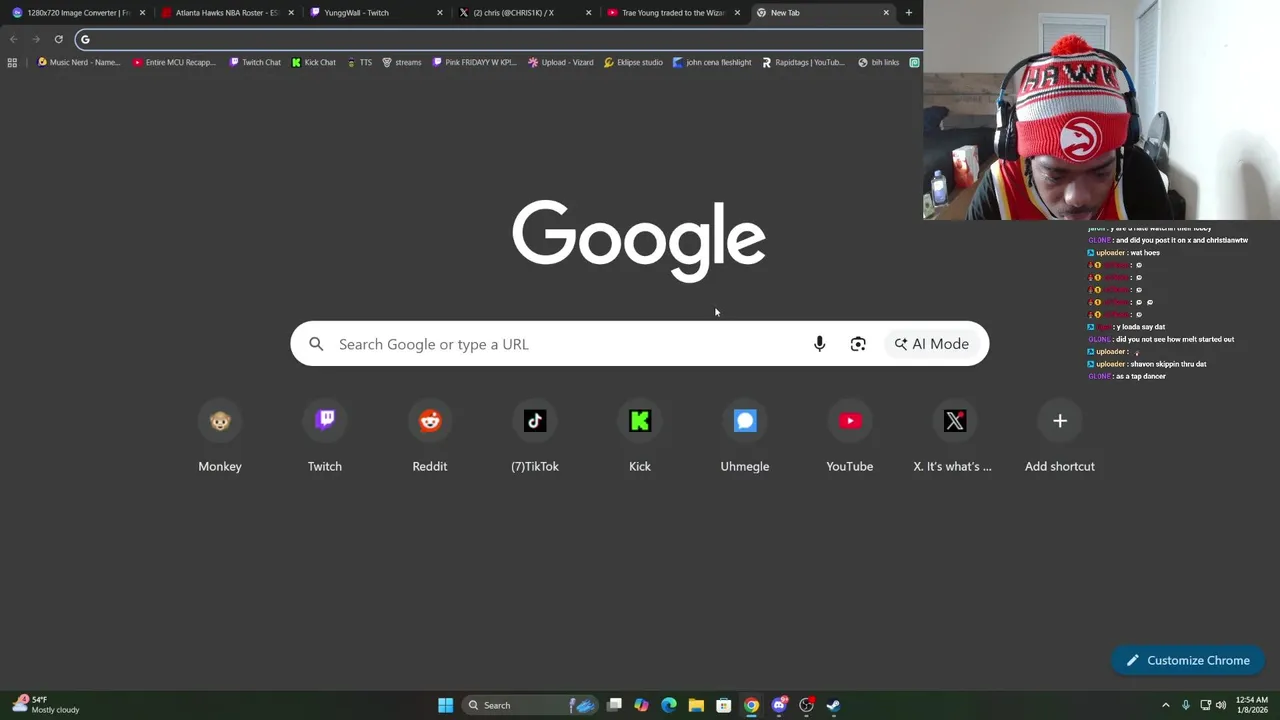1280x720 pixels.
Task: Open the Windows Start menu
Action: click(x=445, y=705)
